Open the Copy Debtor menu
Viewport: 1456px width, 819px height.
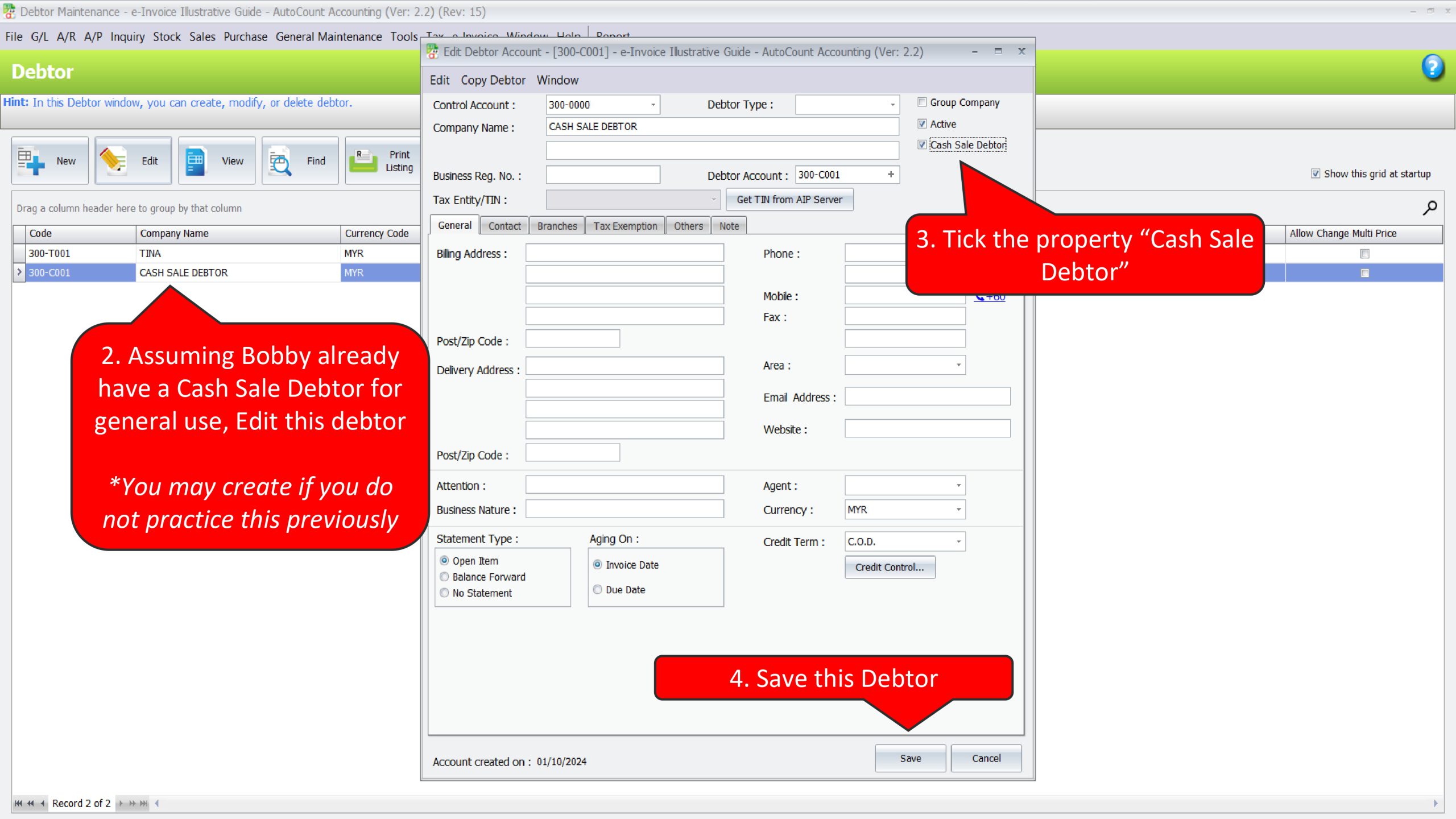pyautogui.click(x=493, y=80)
